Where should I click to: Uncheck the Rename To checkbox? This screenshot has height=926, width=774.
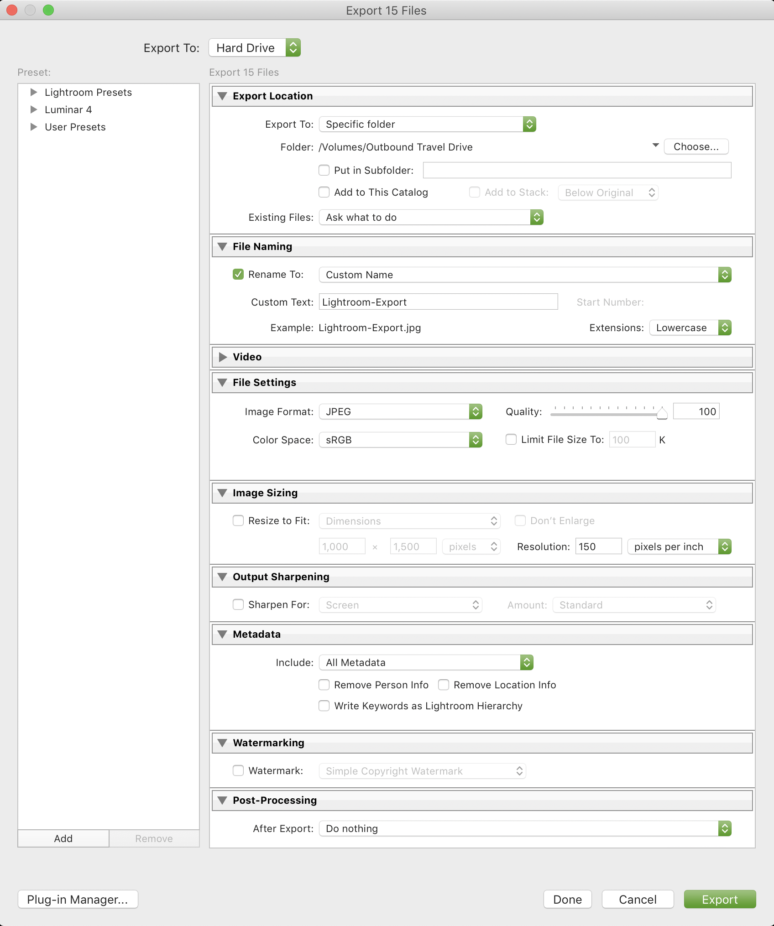point(238,274)
